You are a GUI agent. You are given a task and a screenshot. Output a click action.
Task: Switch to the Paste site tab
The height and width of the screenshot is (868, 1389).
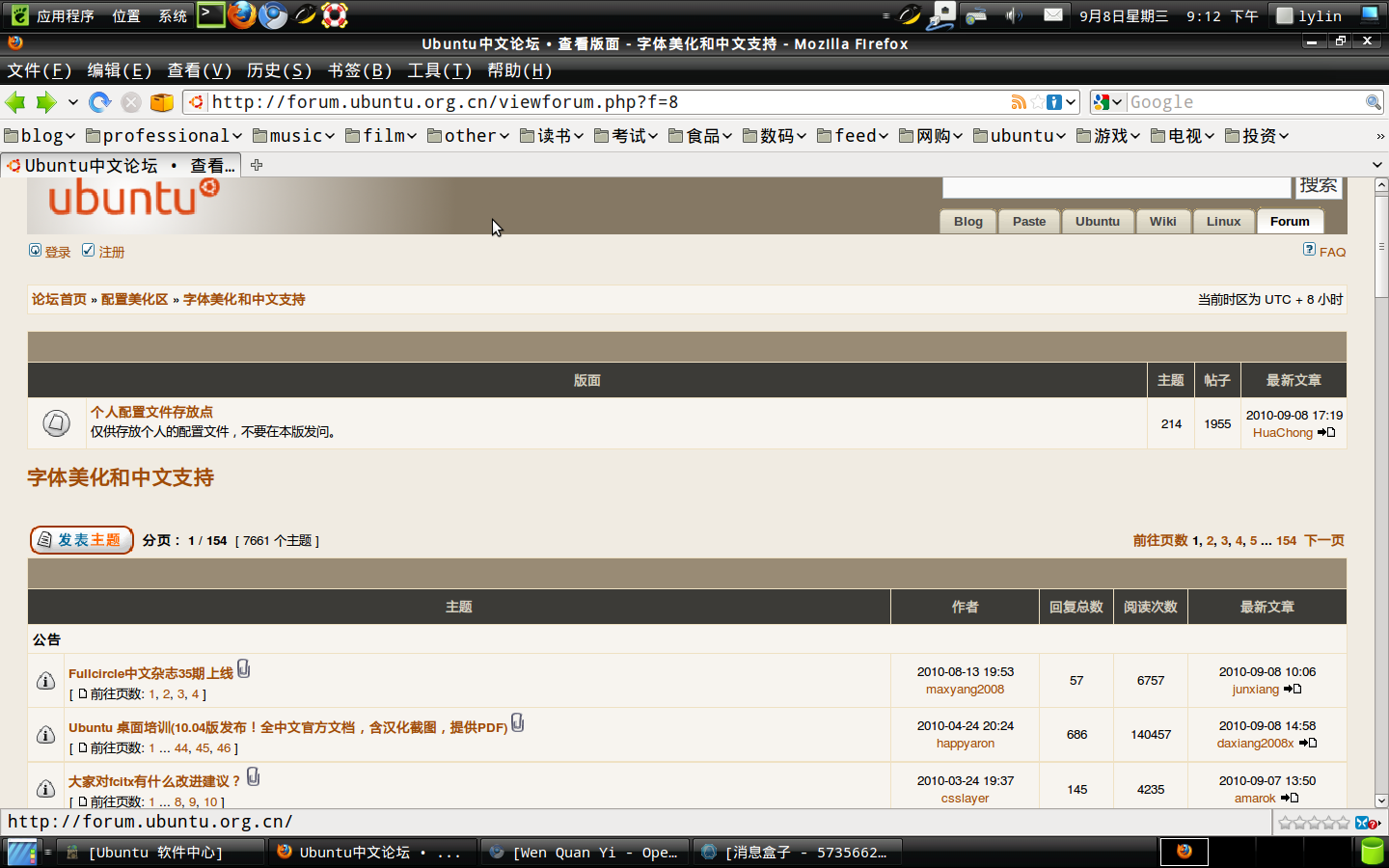1029,222
